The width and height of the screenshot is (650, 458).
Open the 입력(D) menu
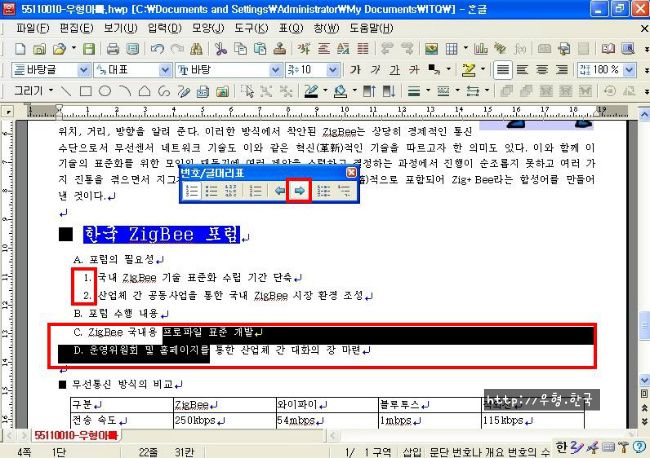coord(165,28)
